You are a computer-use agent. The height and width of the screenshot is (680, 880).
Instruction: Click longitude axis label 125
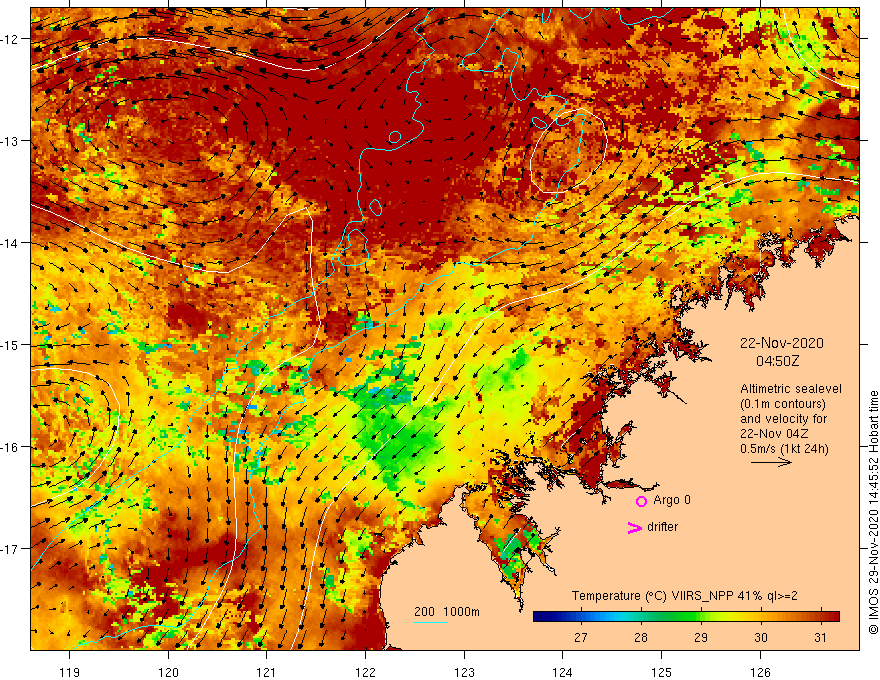[x=661, y=672]
